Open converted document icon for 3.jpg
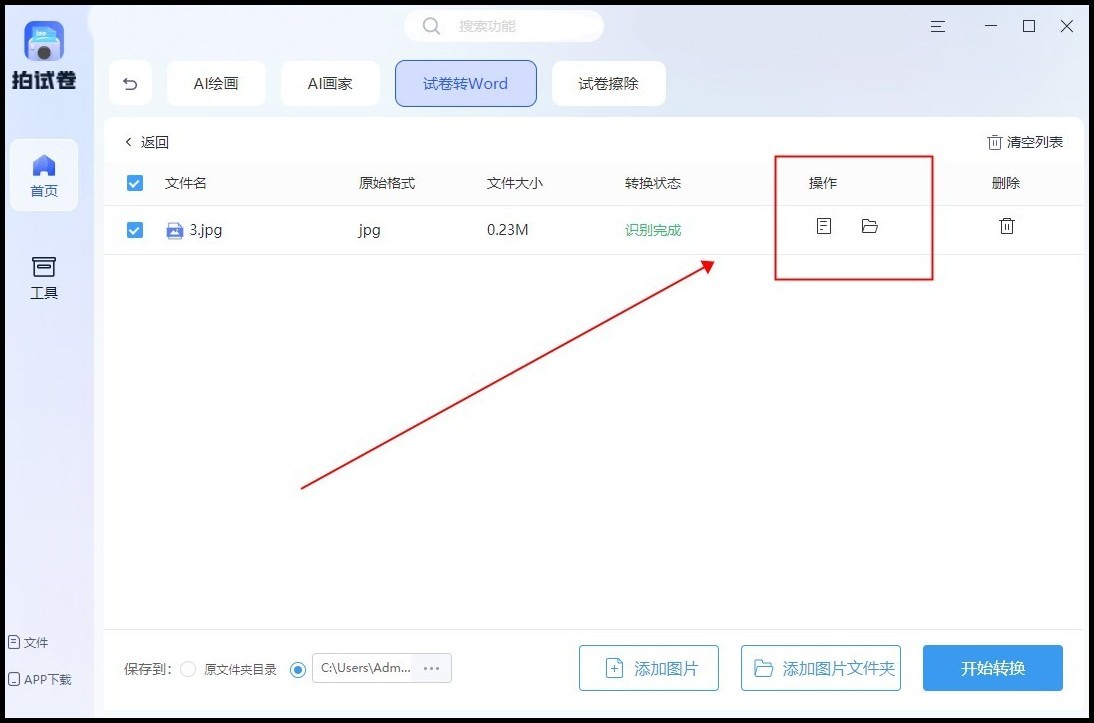This screenshot has width=1094, height=723. click(x=824, y=226)
